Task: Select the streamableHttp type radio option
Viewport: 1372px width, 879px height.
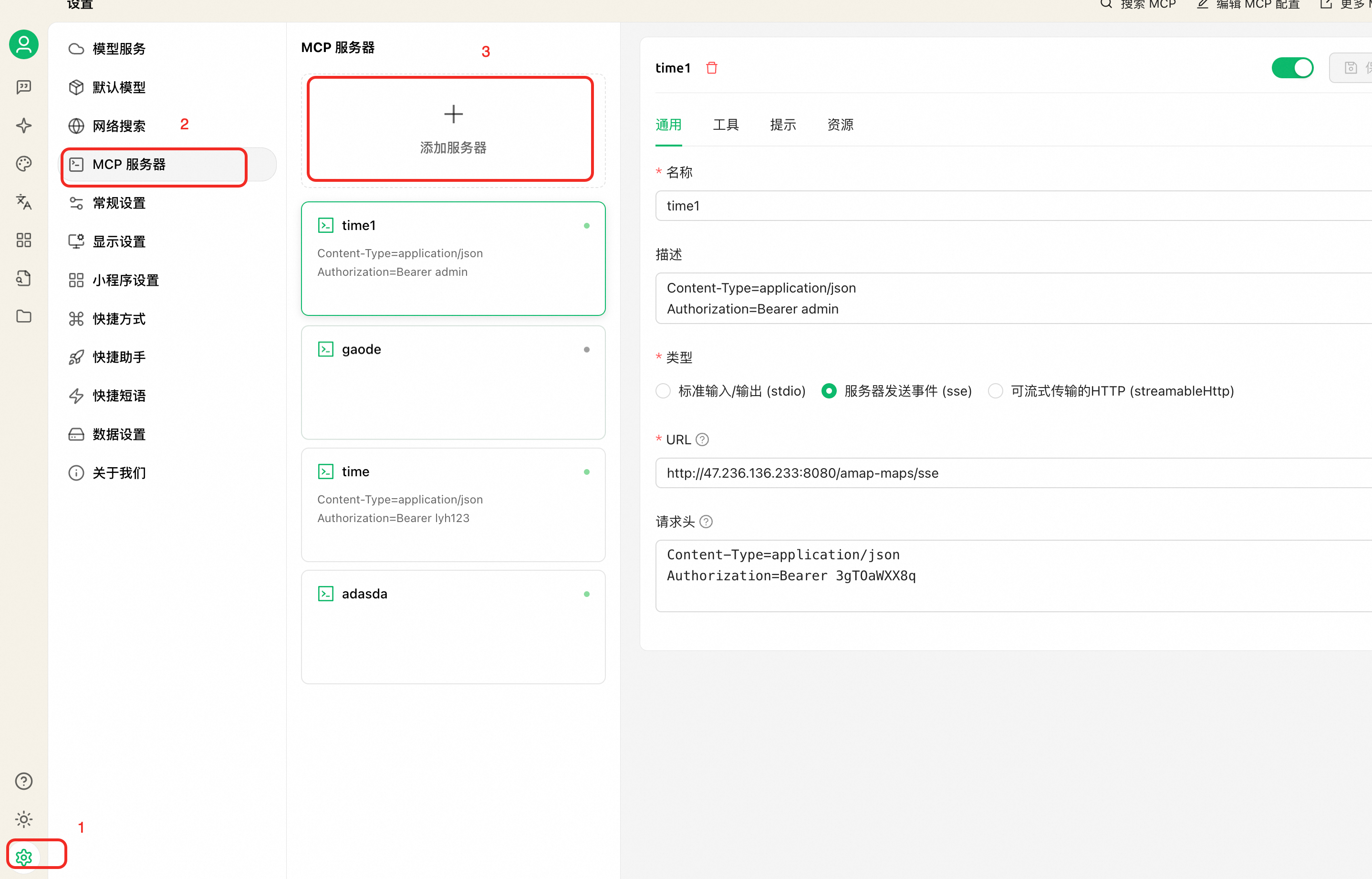Action: [x=995, y=391]
